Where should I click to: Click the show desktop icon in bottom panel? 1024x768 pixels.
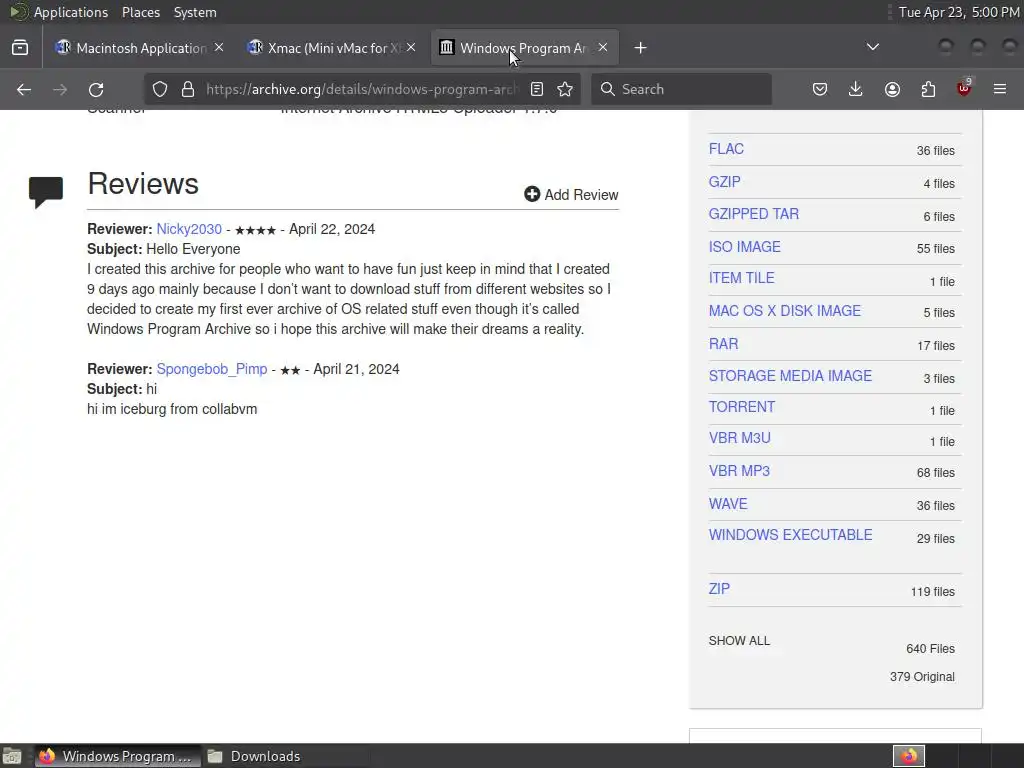point(12,756)
